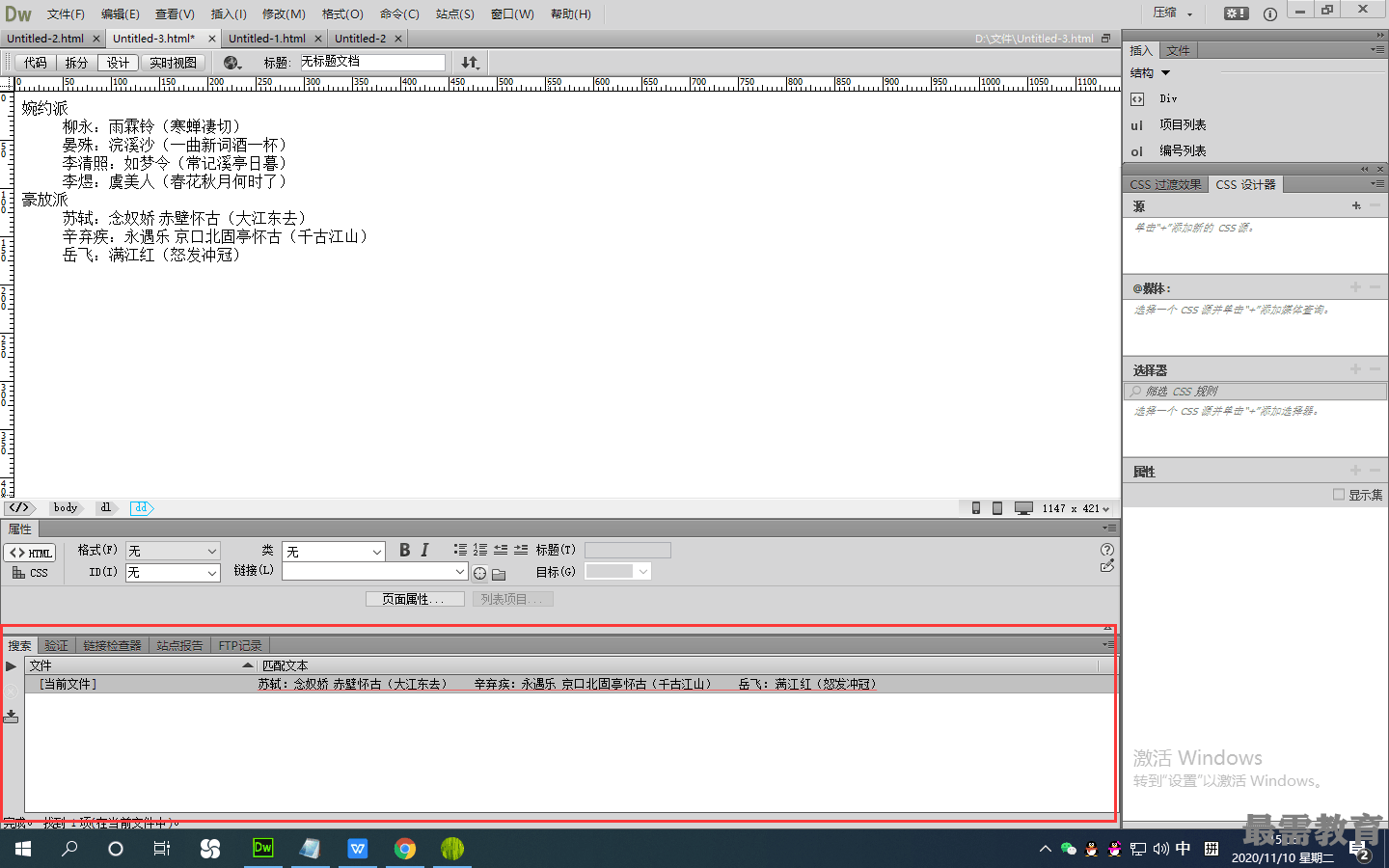Switch to 代码 code view
Screen dimensions: 1389x868
[x=35, y=63]
